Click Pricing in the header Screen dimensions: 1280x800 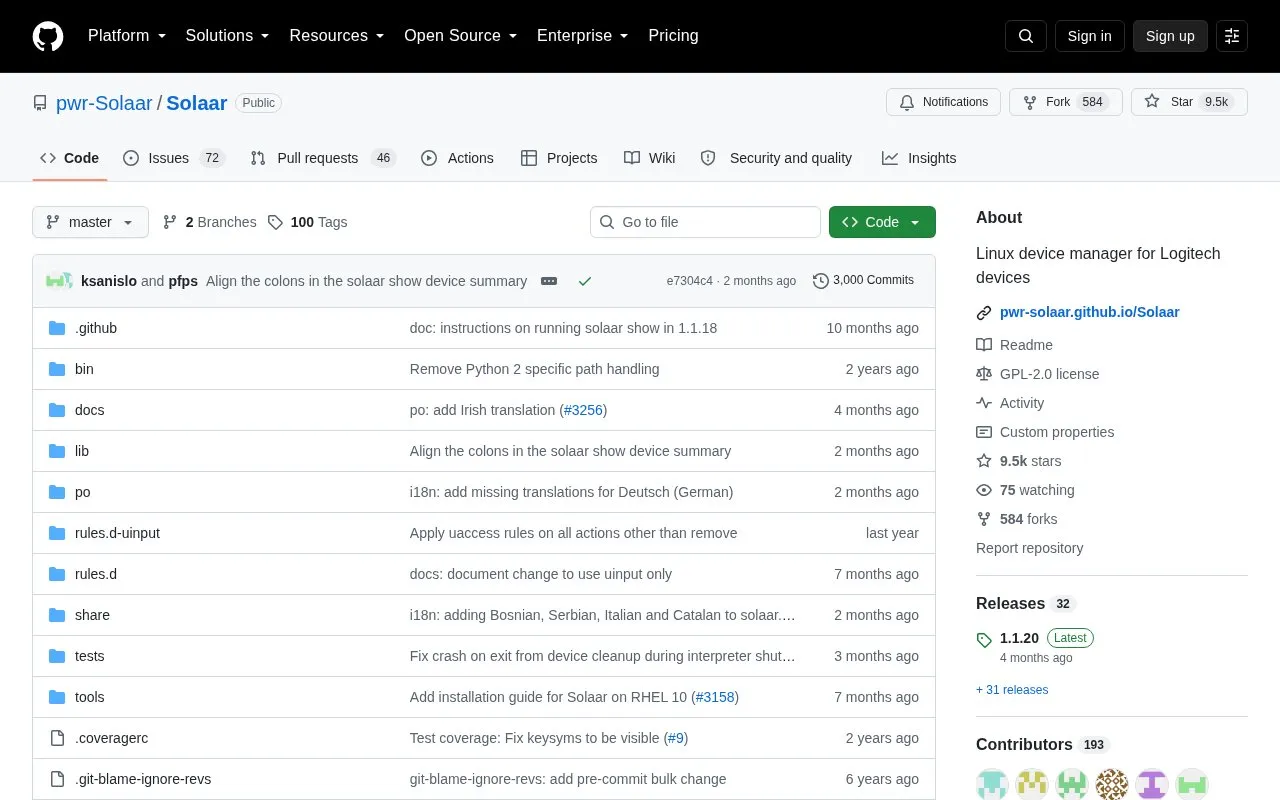[x=673, y=36]
